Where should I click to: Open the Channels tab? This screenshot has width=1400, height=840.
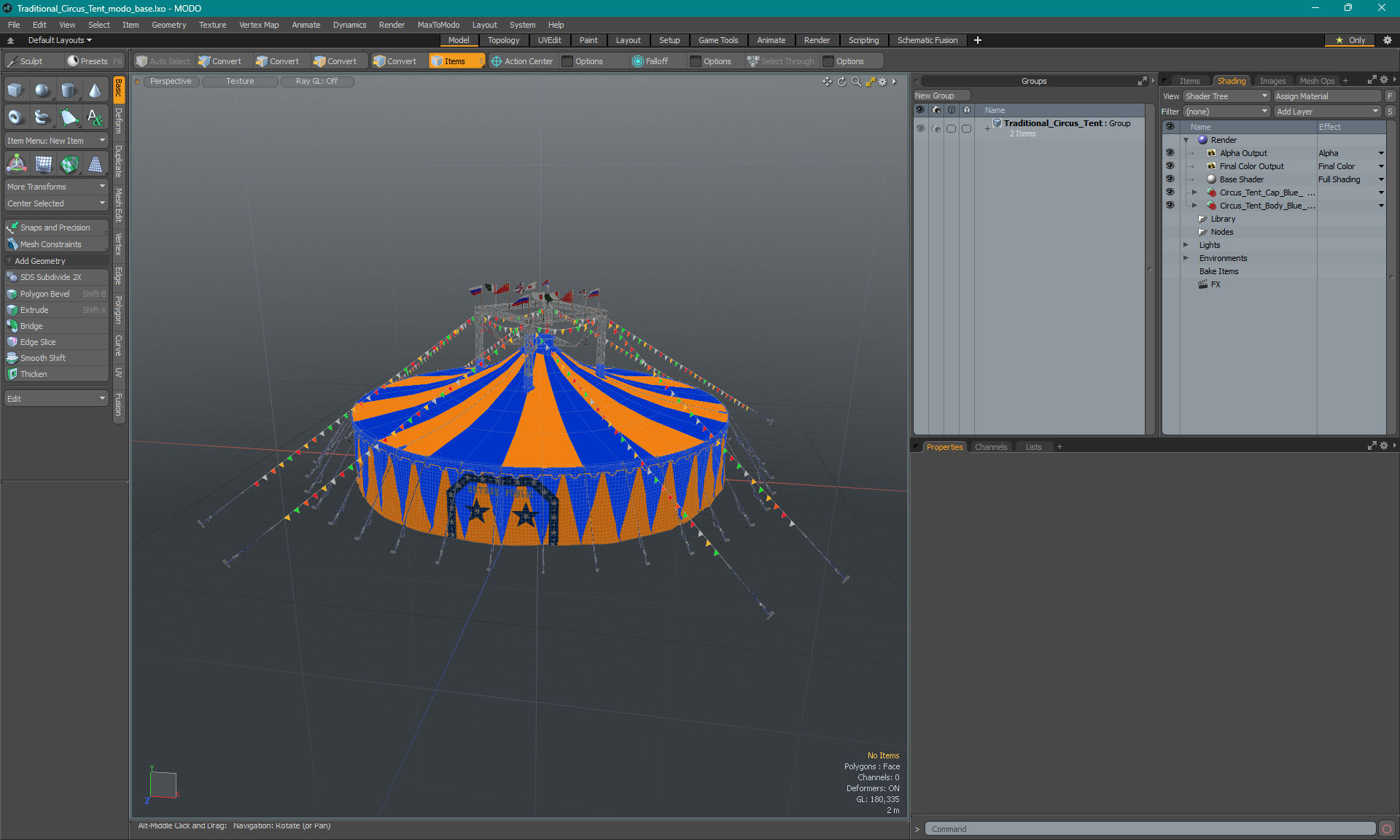(990, 447)
